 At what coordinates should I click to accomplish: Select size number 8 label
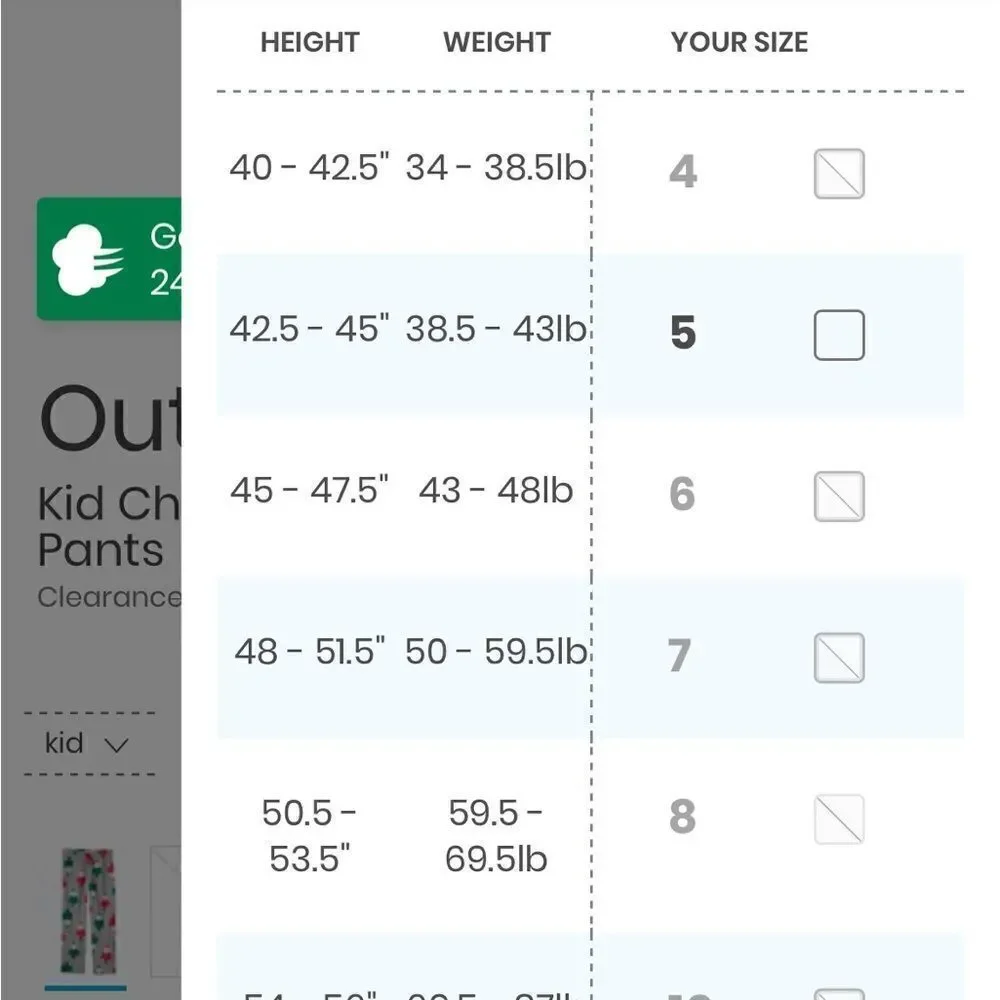pos(682,816)
